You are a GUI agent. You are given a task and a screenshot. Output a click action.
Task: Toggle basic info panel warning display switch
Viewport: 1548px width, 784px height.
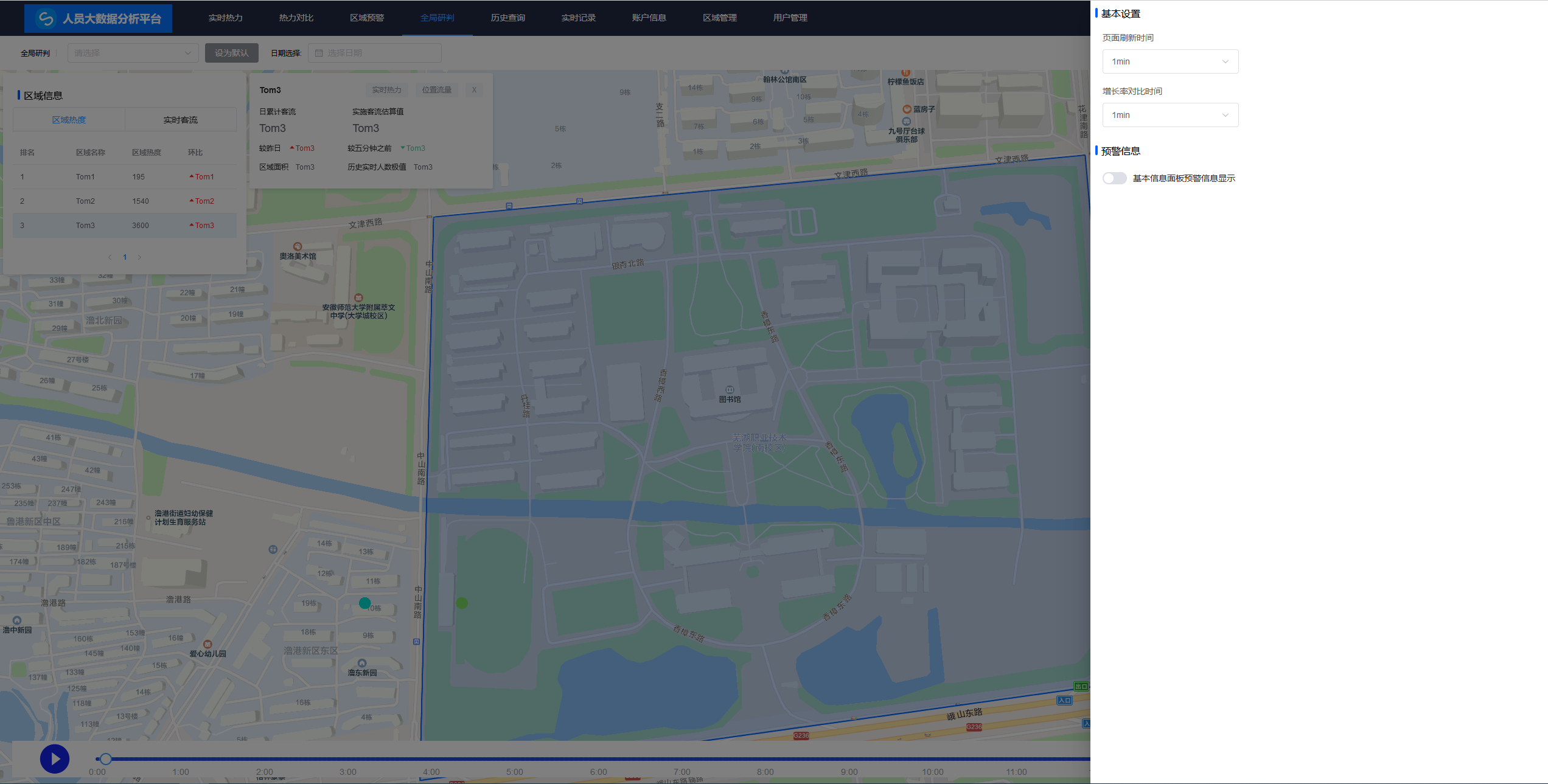coord(1115,178)
